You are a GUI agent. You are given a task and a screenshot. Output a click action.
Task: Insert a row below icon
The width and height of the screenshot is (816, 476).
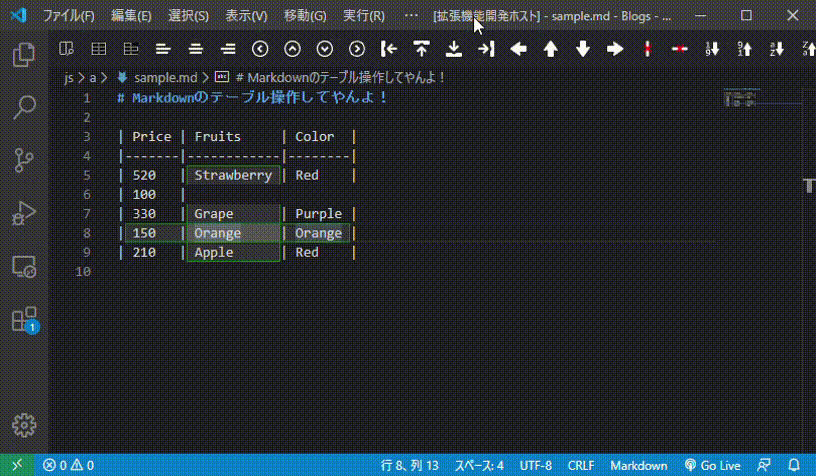pos(454,49)
